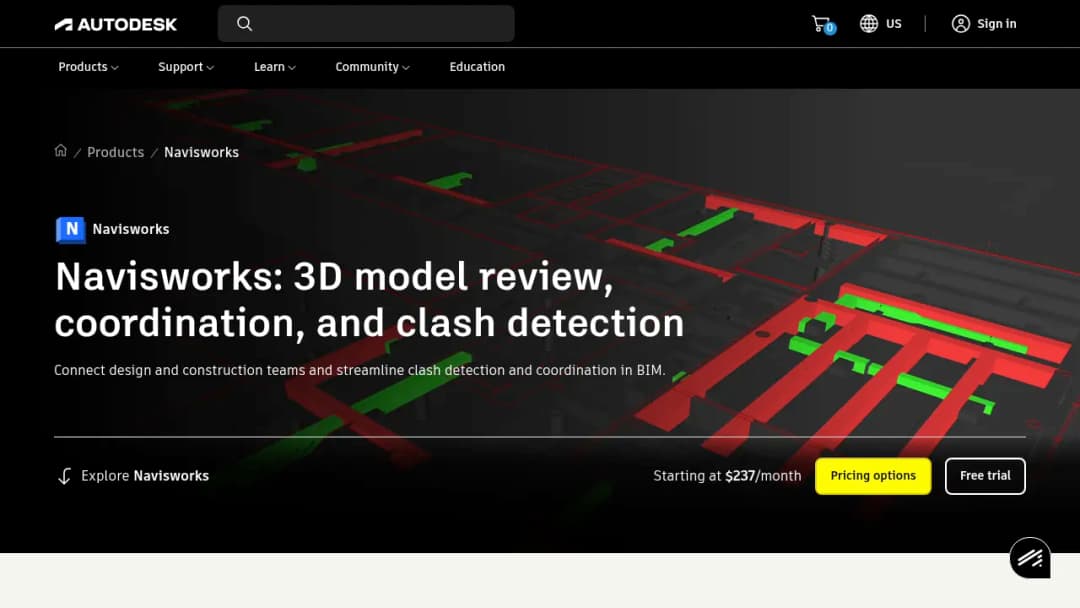Go to home via breadcrumb house icon

[61, 151]
